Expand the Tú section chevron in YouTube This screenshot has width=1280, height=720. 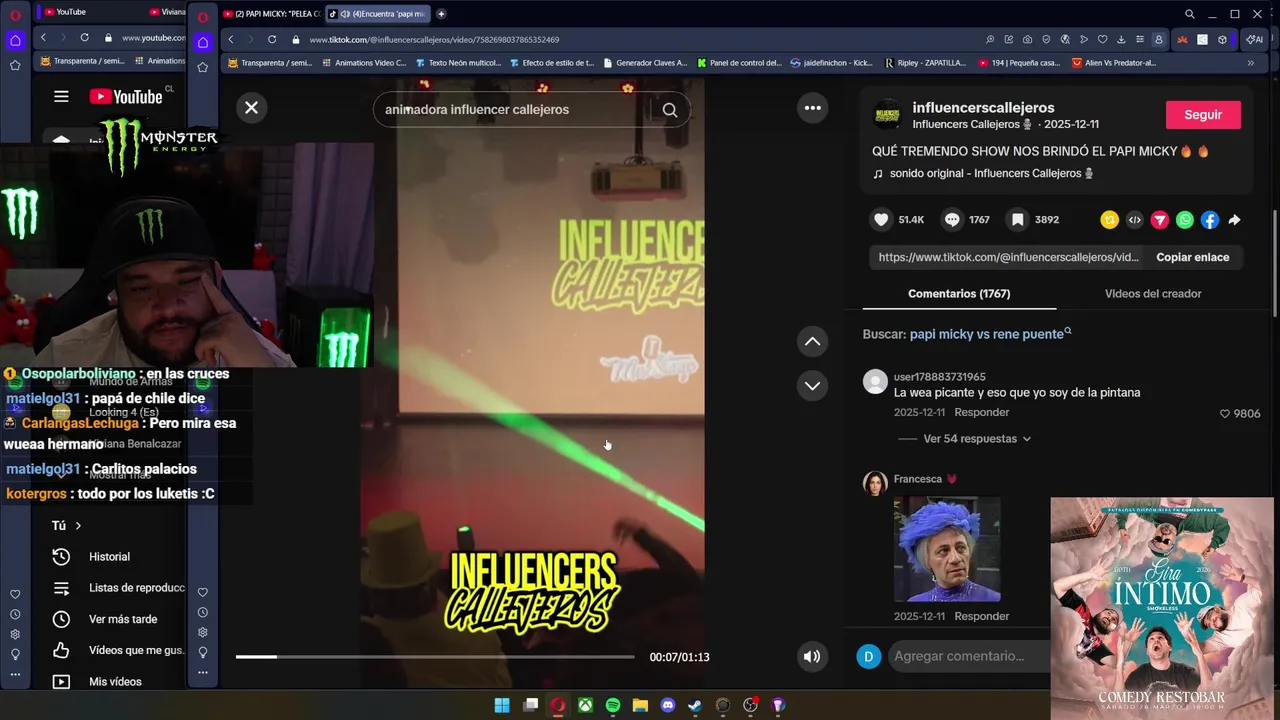coord(78,526)
